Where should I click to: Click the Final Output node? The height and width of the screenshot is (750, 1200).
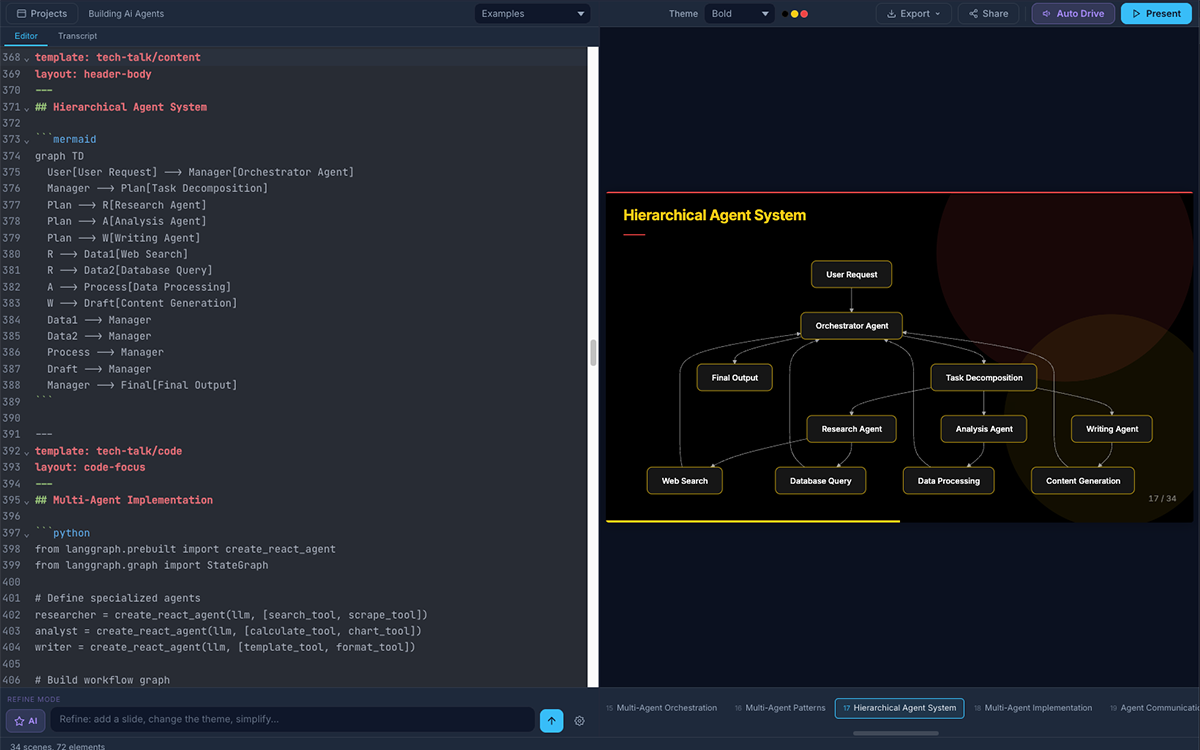(734, 378)
